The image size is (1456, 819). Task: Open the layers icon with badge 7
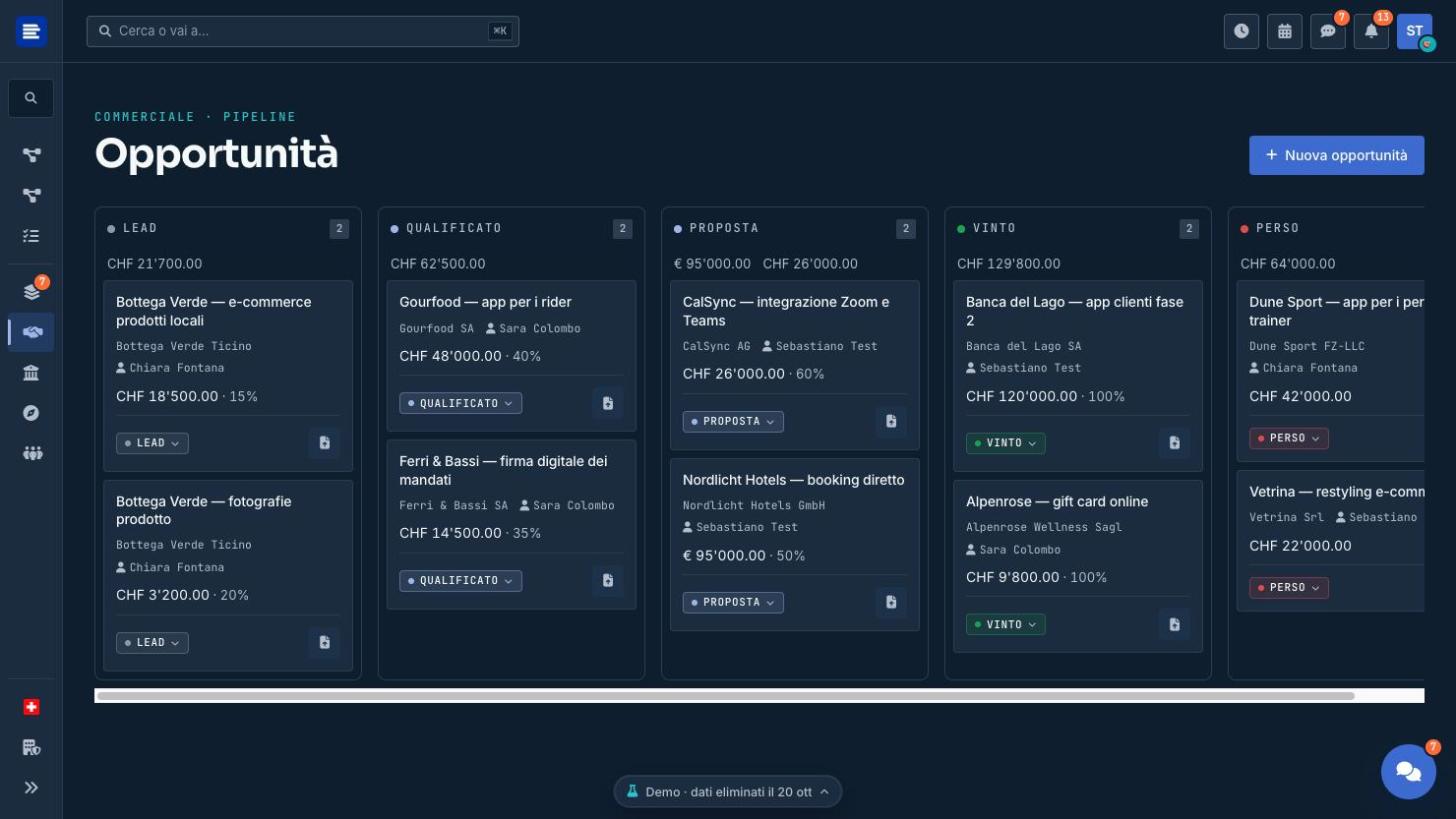point(31,292)
